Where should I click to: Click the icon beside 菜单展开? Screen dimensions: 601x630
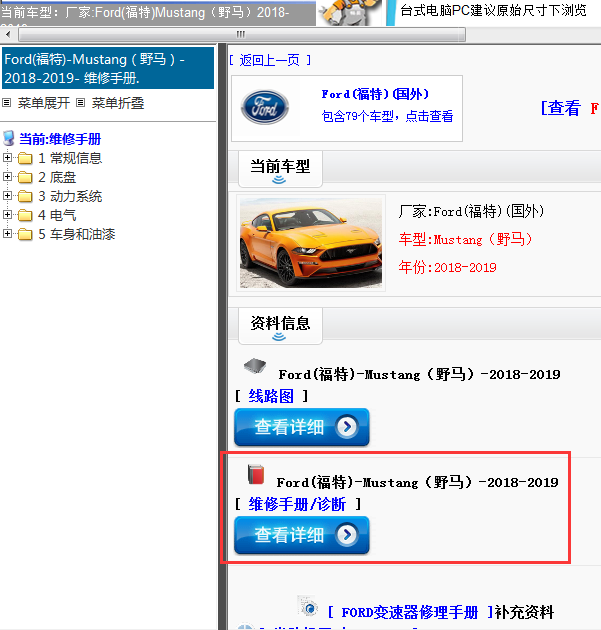click(x=6, y=103)
